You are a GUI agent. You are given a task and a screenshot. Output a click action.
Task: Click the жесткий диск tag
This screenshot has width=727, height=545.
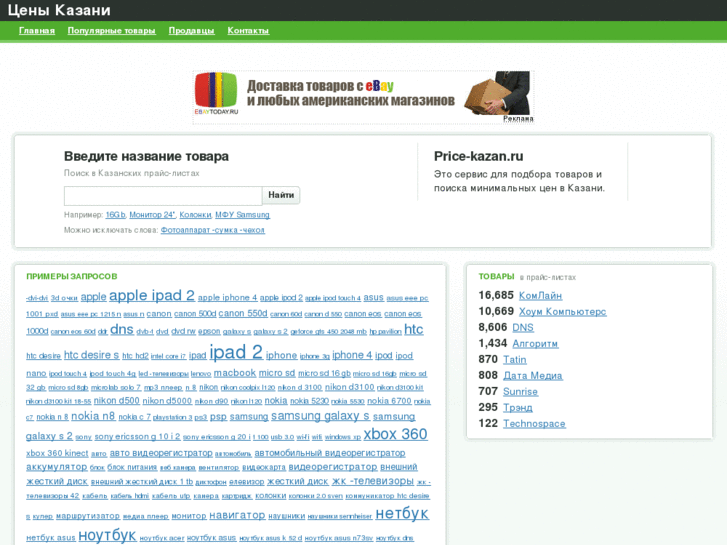pyautogui.click(x=298, y=482)
